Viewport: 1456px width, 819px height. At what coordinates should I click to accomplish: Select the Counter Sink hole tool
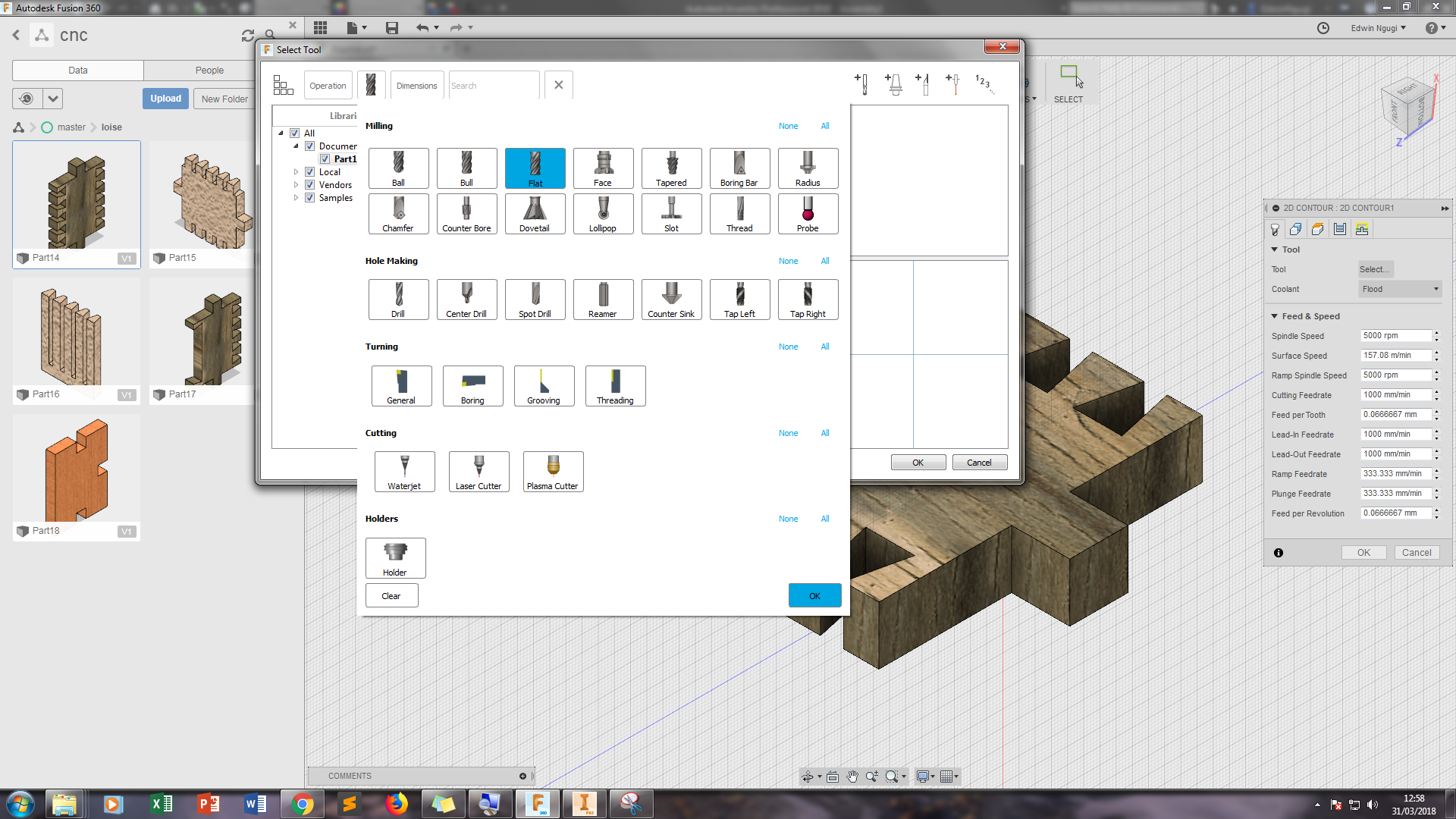pos(671,300)
